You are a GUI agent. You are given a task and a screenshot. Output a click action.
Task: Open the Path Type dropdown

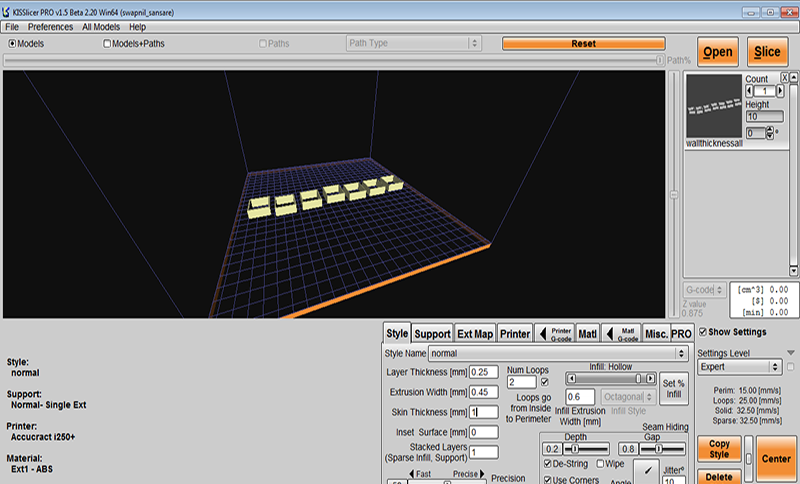coord(413,43)
